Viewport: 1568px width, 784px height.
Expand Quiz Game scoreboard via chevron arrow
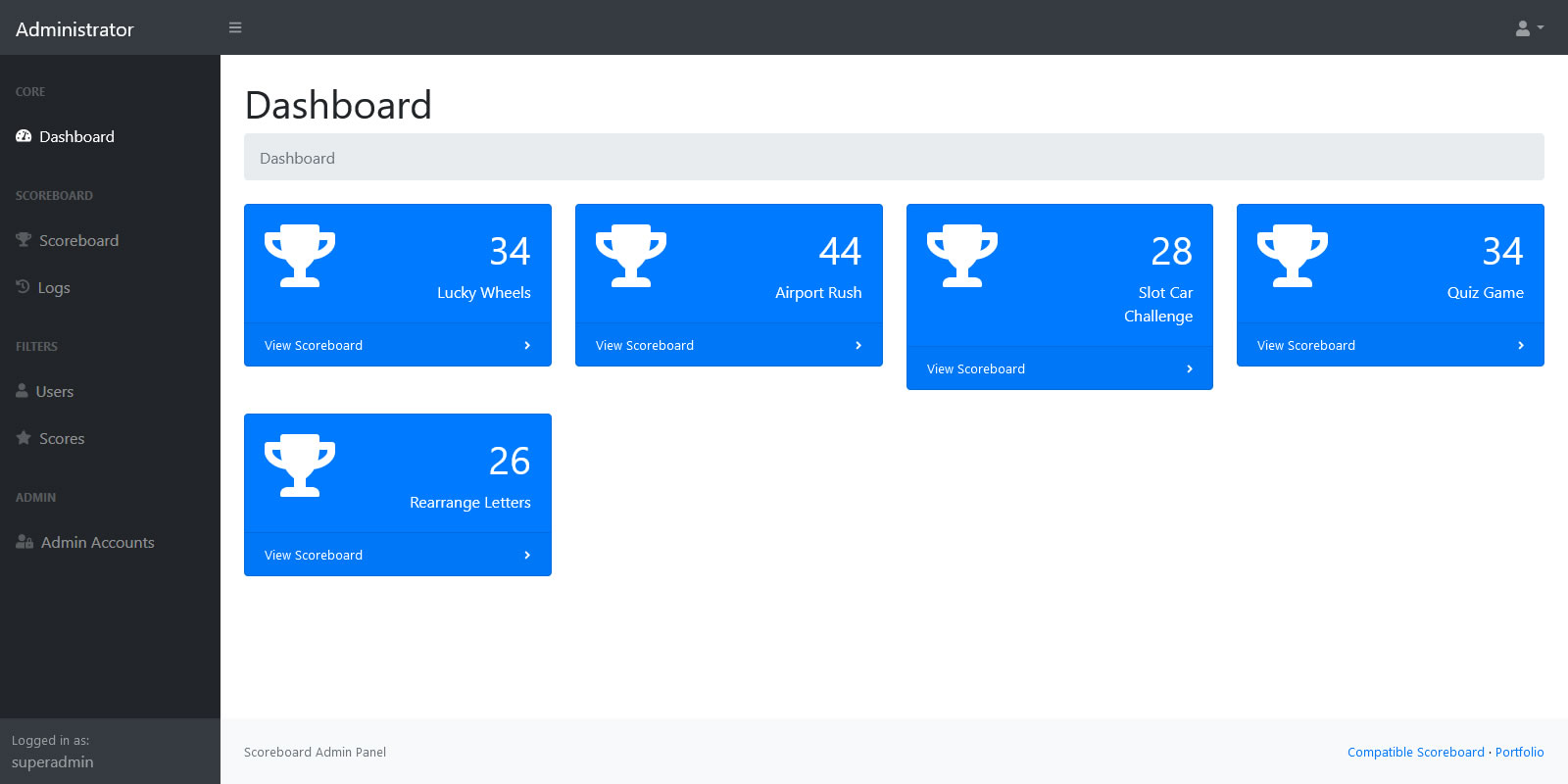pyautogui.click(x=1520, y=346)
